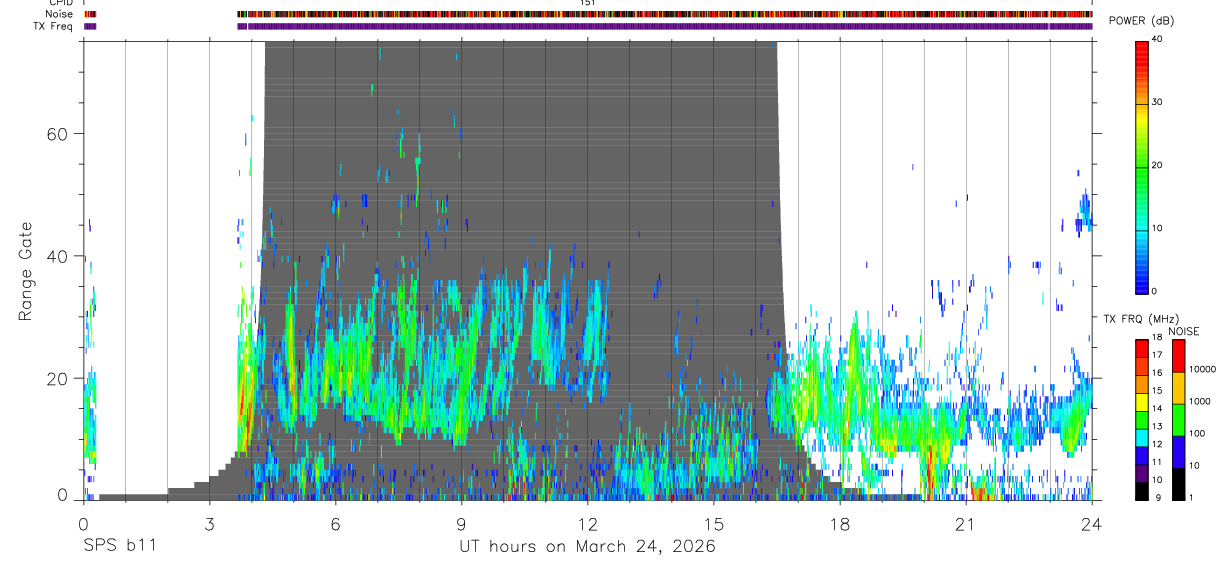Click the noise strip bar above the plot

(665, 14)
